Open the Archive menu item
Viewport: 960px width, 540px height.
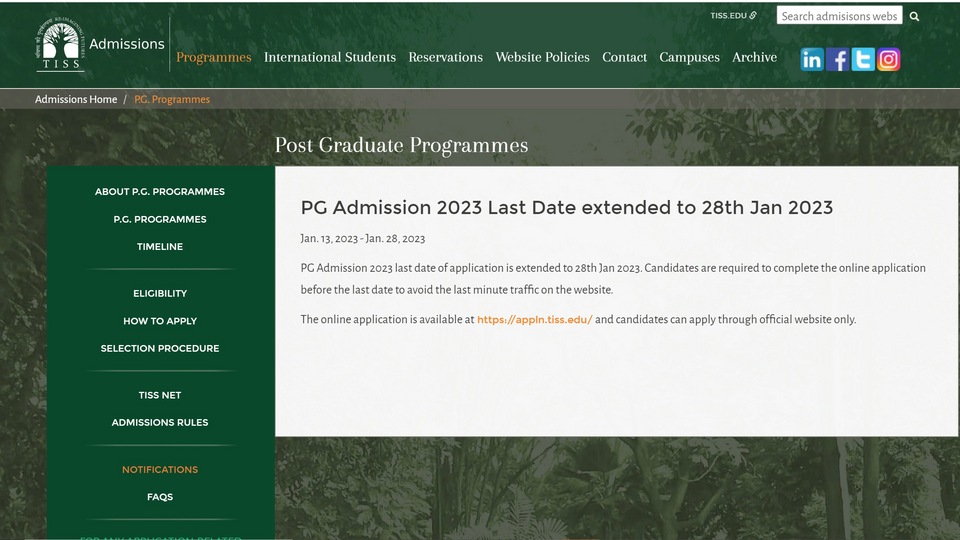click(x=754, y=57)
